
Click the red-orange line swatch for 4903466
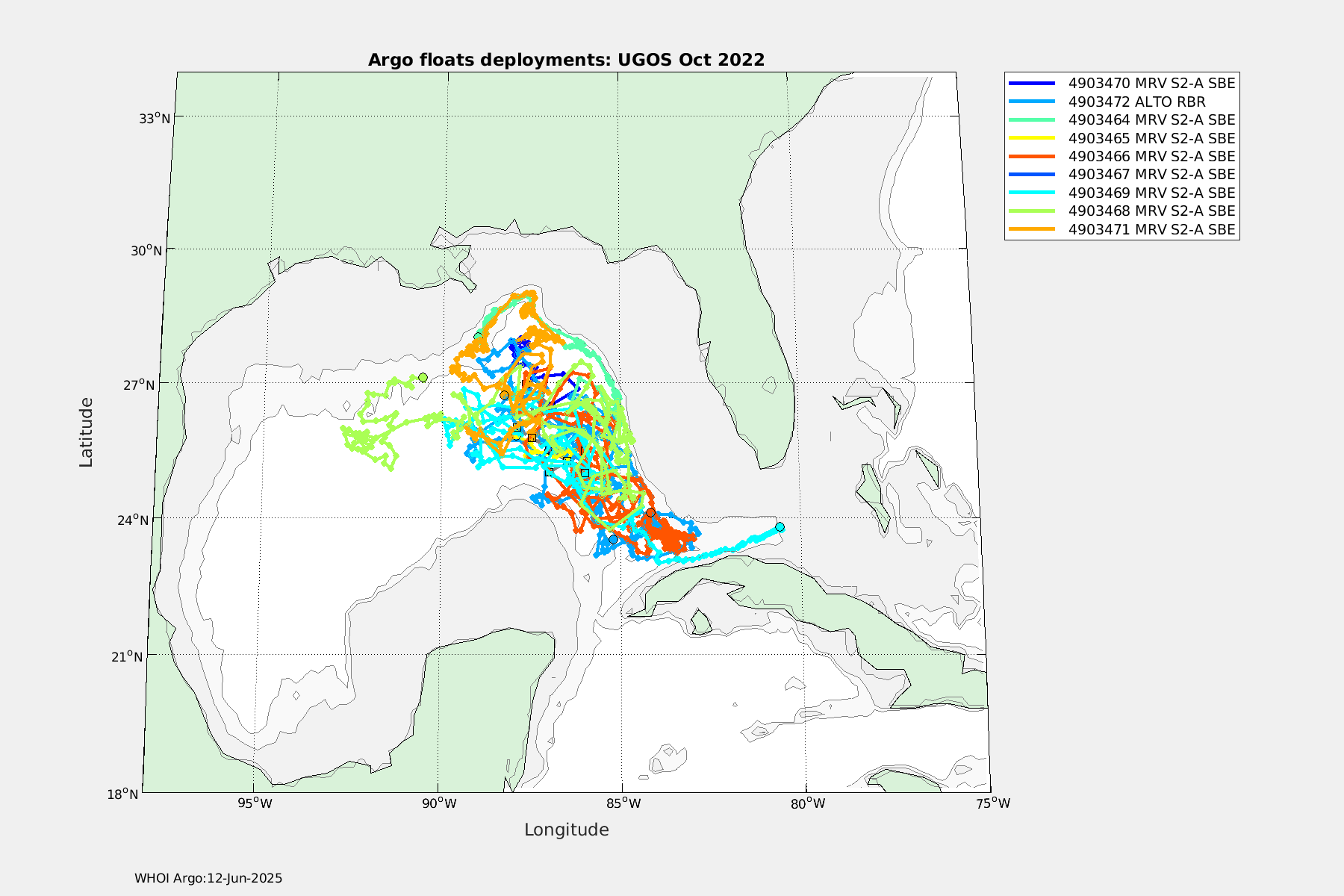pos(1031,156)
